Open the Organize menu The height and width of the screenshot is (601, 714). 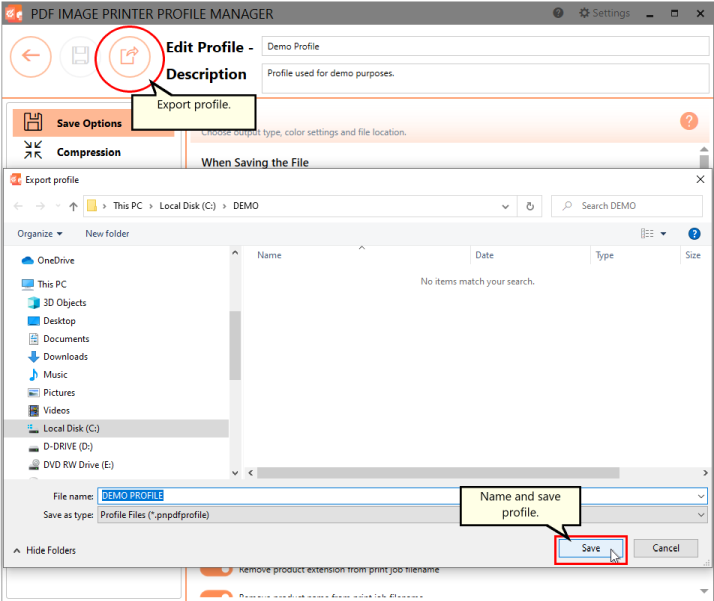point(40,234)
